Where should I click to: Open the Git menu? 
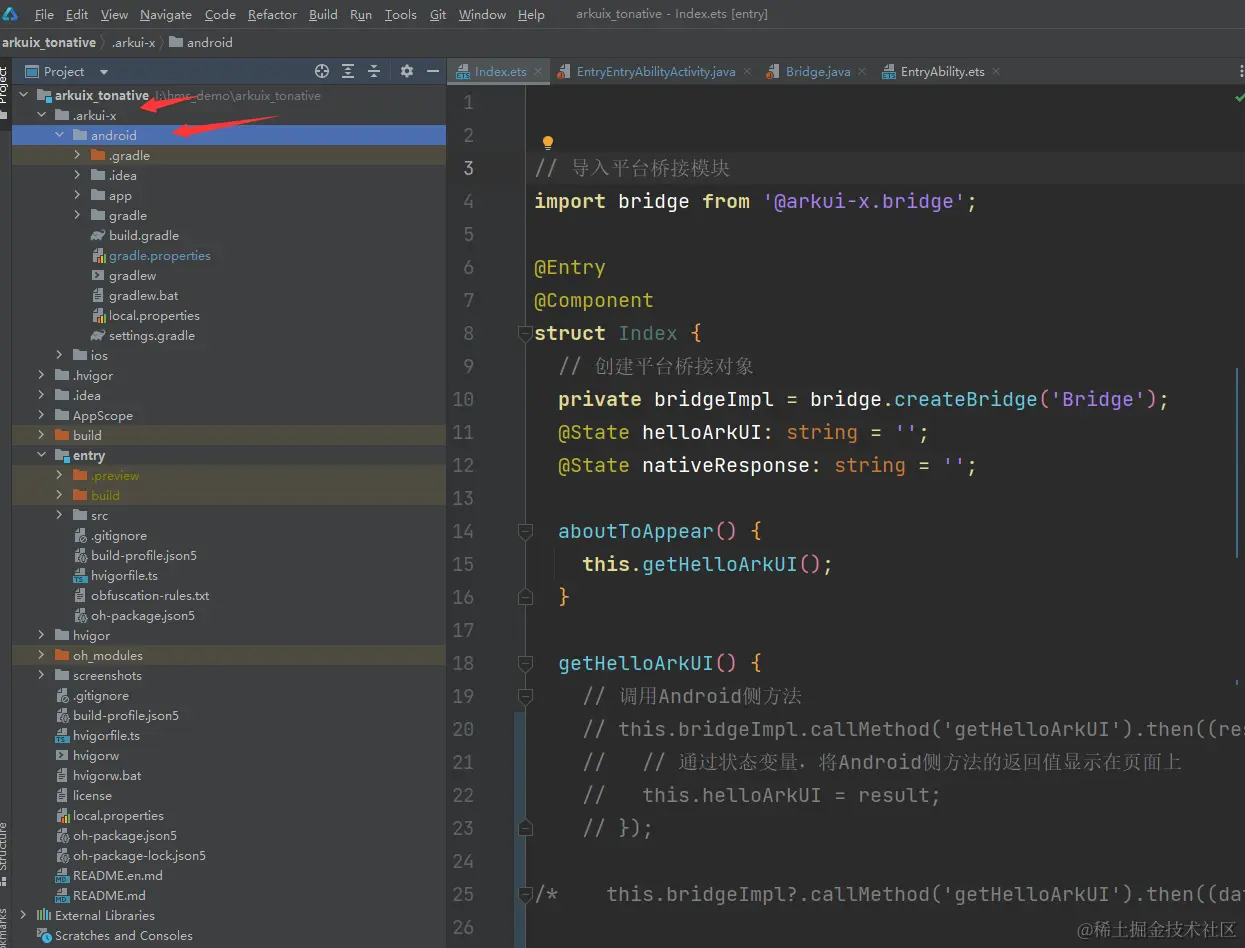(x=438, y=15)
